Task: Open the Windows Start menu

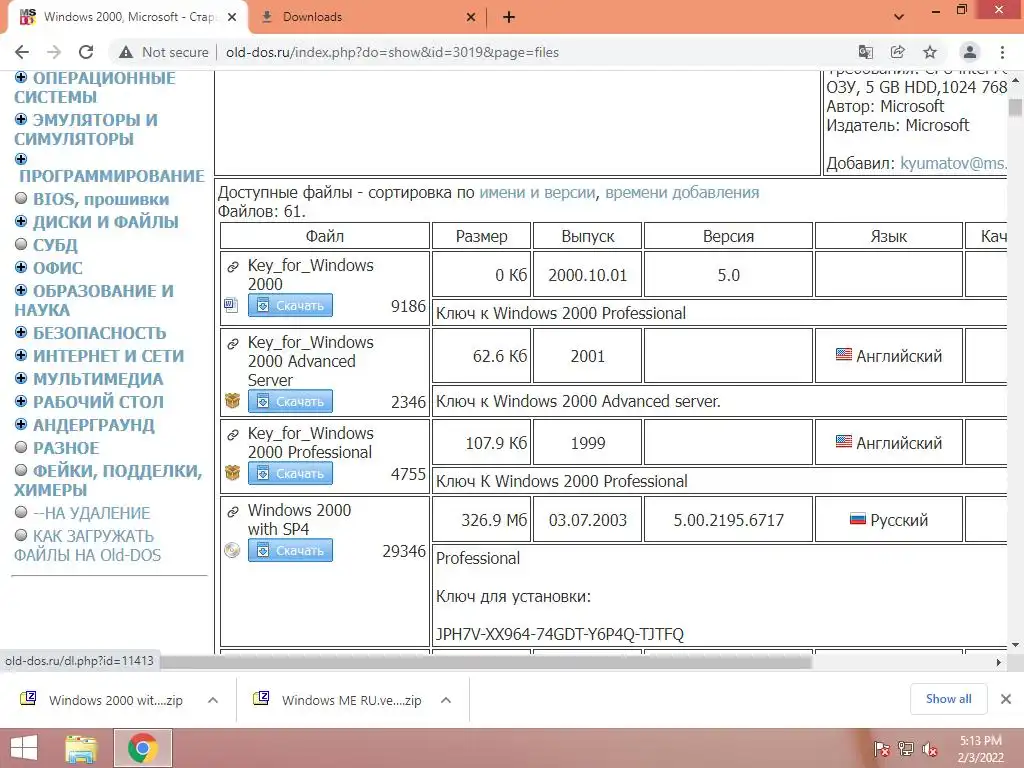Action: tap(24, 748)
